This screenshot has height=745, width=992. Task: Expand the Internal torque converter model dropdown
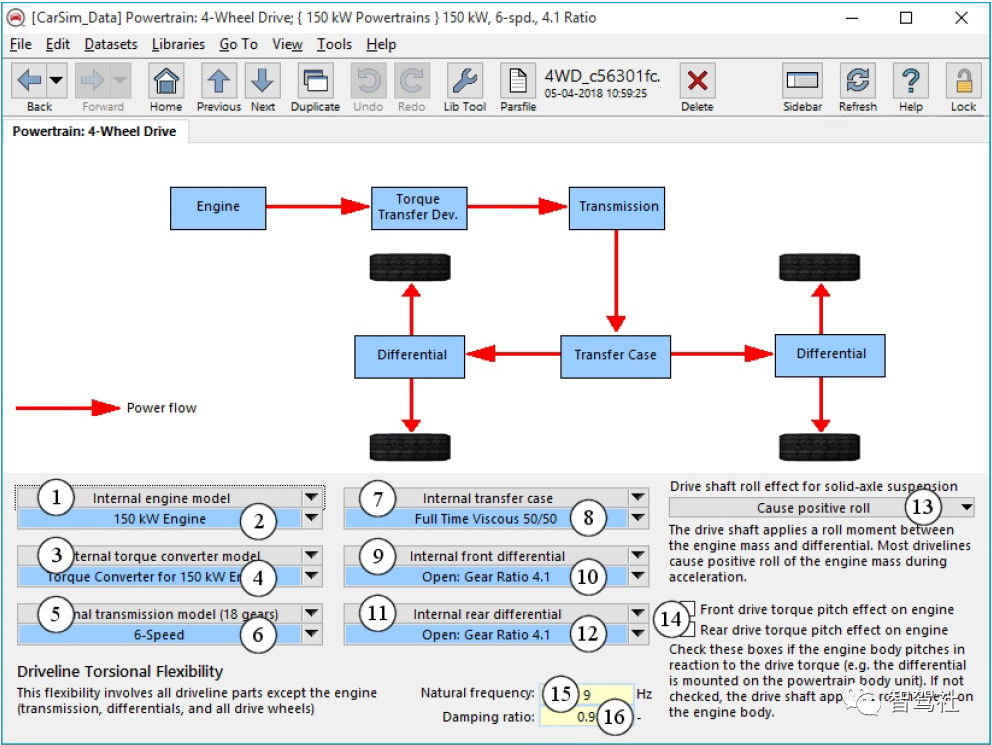pos(312,555)
